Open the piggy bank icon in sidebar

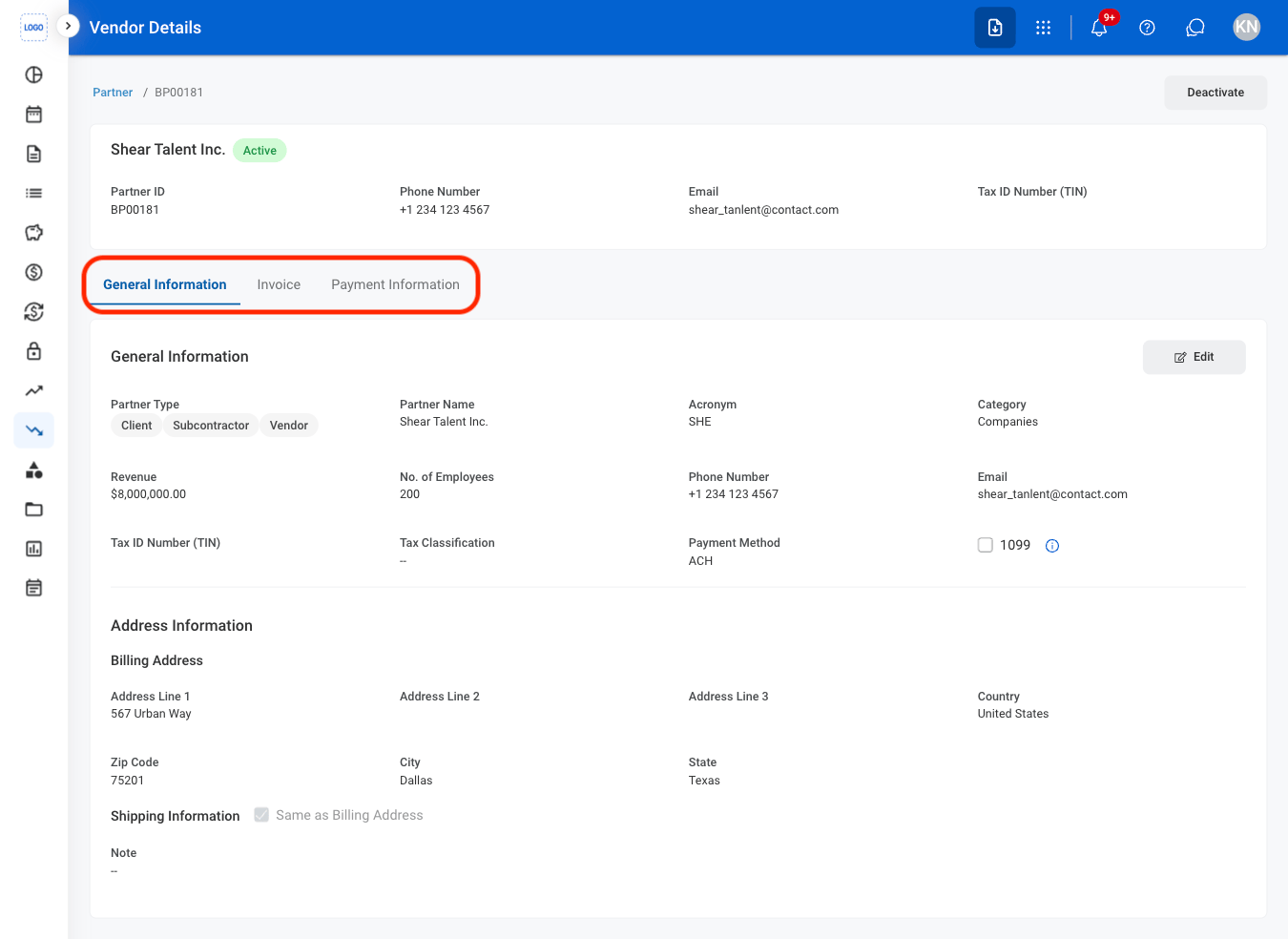coord(34,233)
